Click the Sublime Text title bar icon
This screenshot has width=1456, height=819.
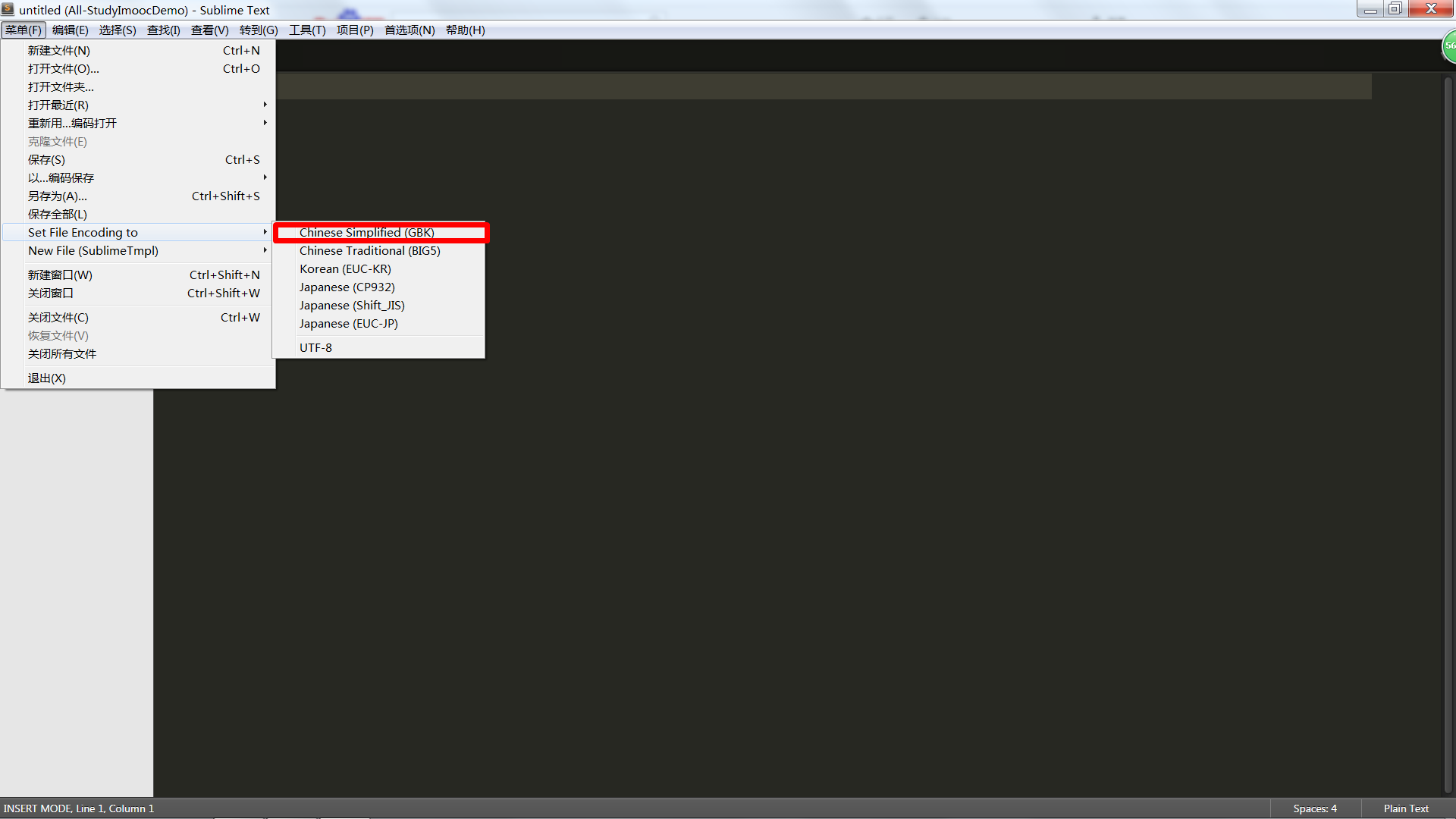[8, 9]
